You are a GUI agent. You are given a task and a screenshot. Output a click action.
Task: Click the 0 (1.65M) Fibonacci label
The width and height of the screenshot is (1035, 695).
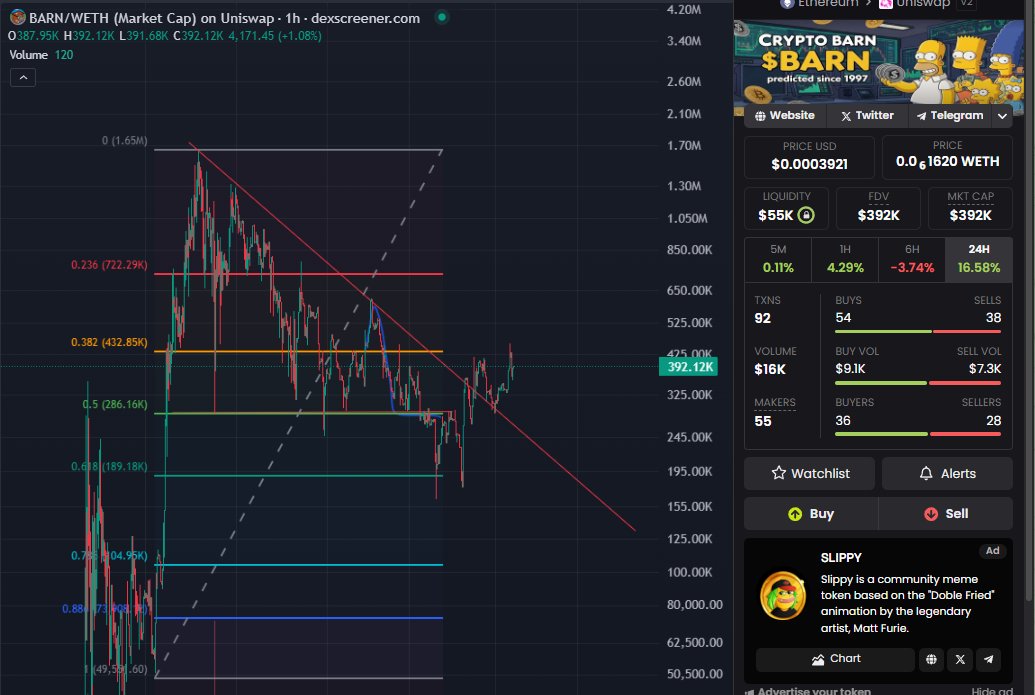click(125, 140)
